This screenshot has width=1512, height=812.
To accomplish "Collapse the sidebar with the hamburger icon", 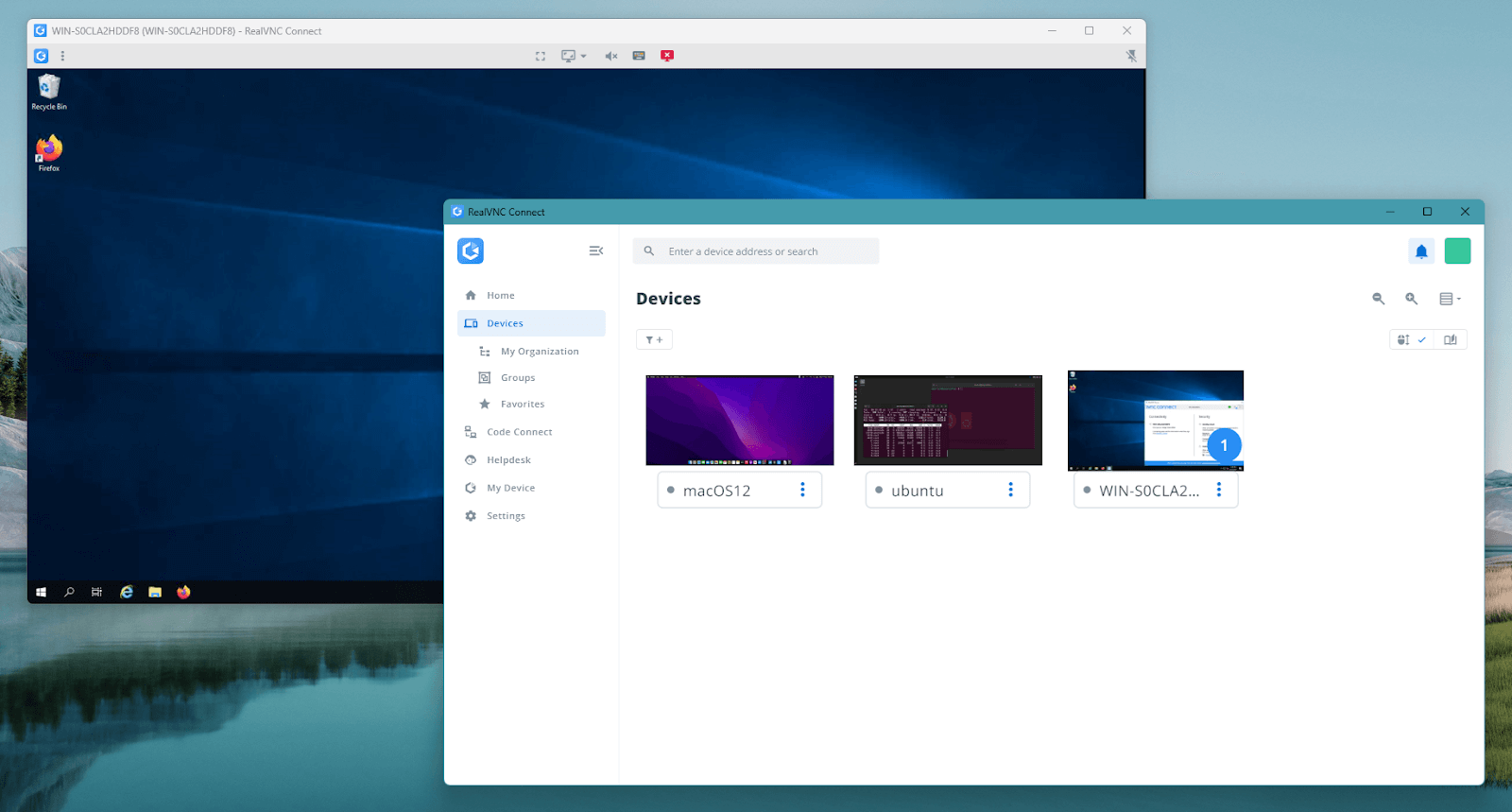I will pos(595,251).
